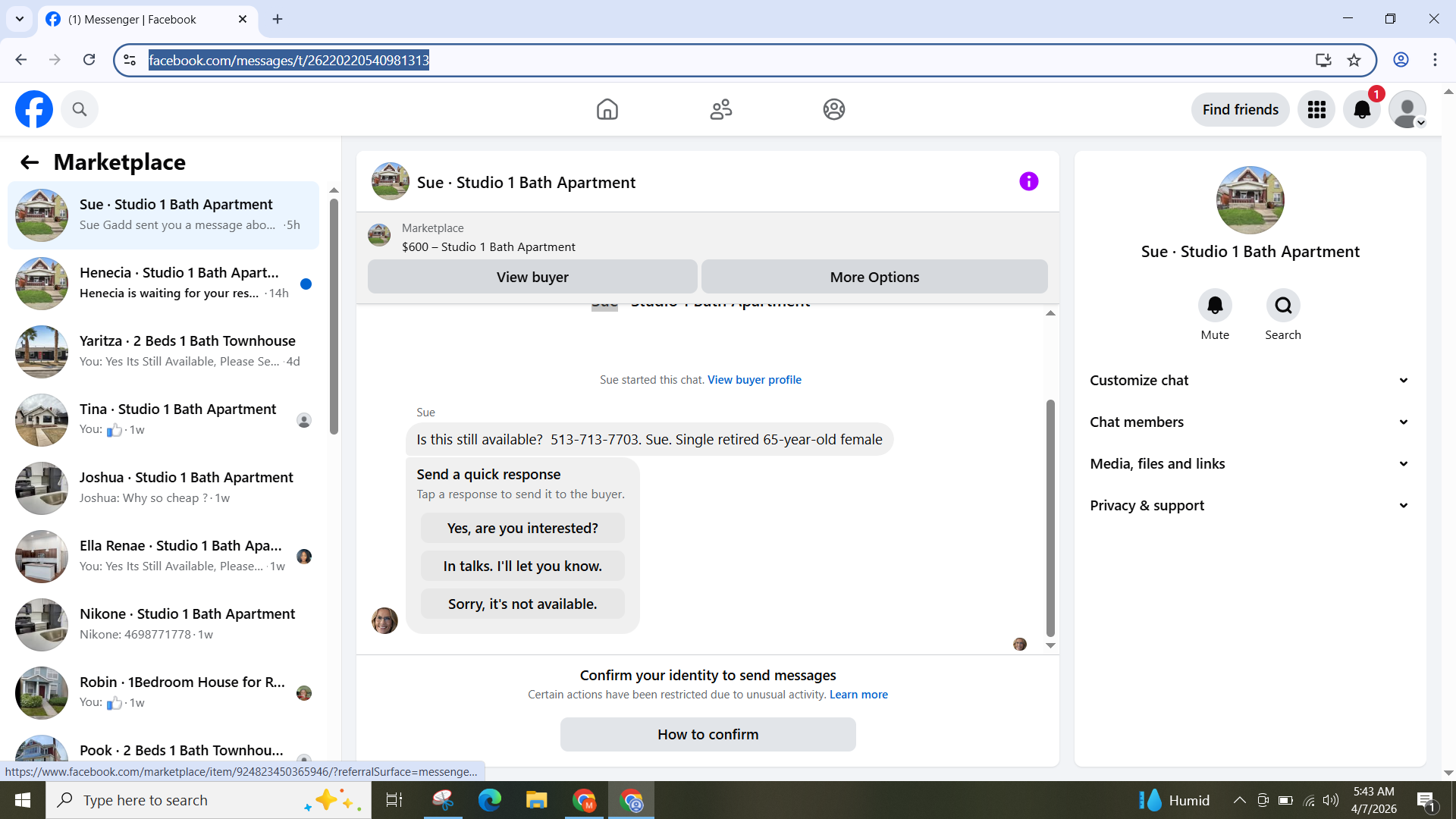
Task: Click Sue's avatar beside the message
Action: point(384,620)
